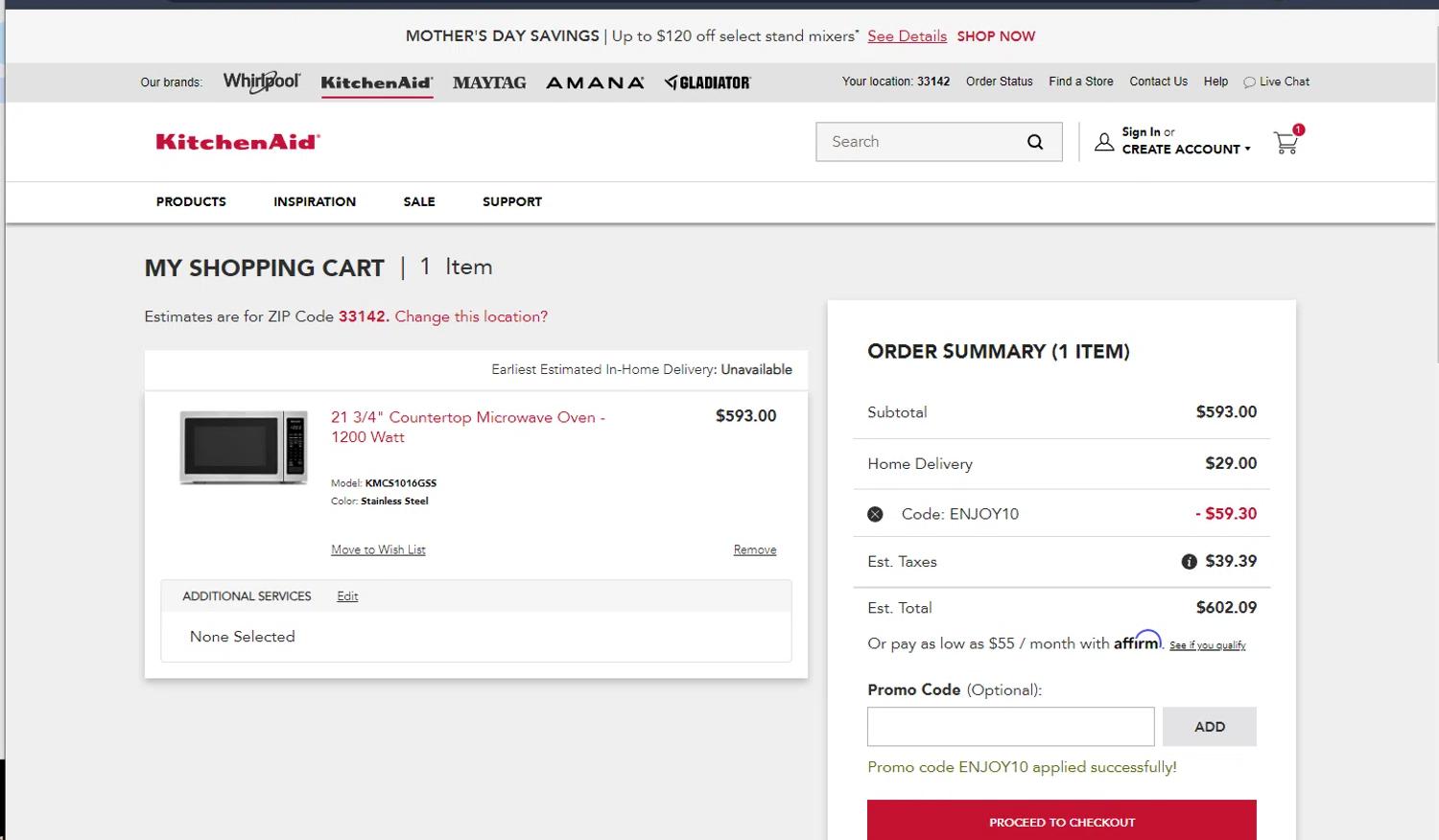1439x840 pixels.
Task: Click the $602.09 Est. Total value
Action: 1226,608
